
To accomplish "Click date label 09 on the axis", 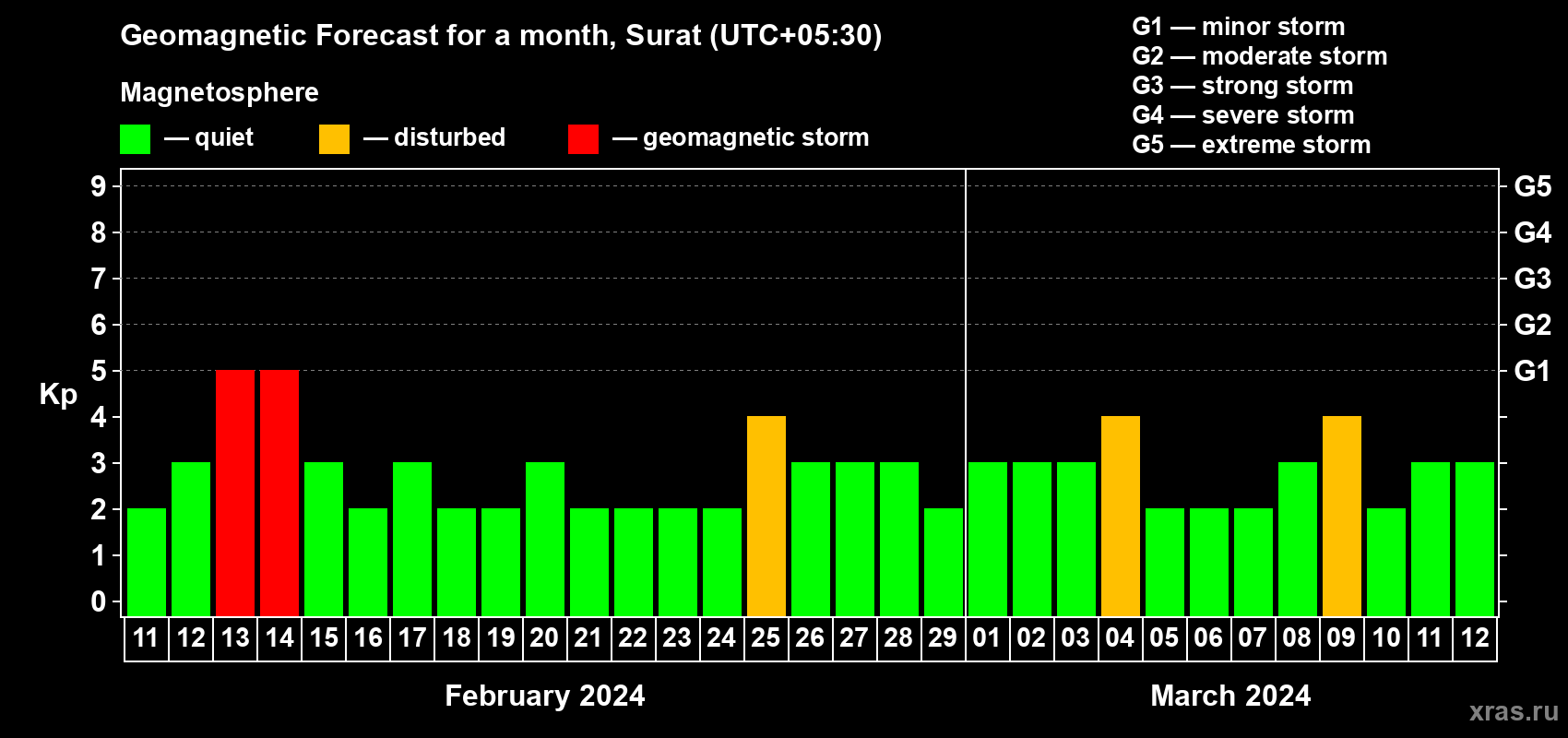I will (1342, 638).
